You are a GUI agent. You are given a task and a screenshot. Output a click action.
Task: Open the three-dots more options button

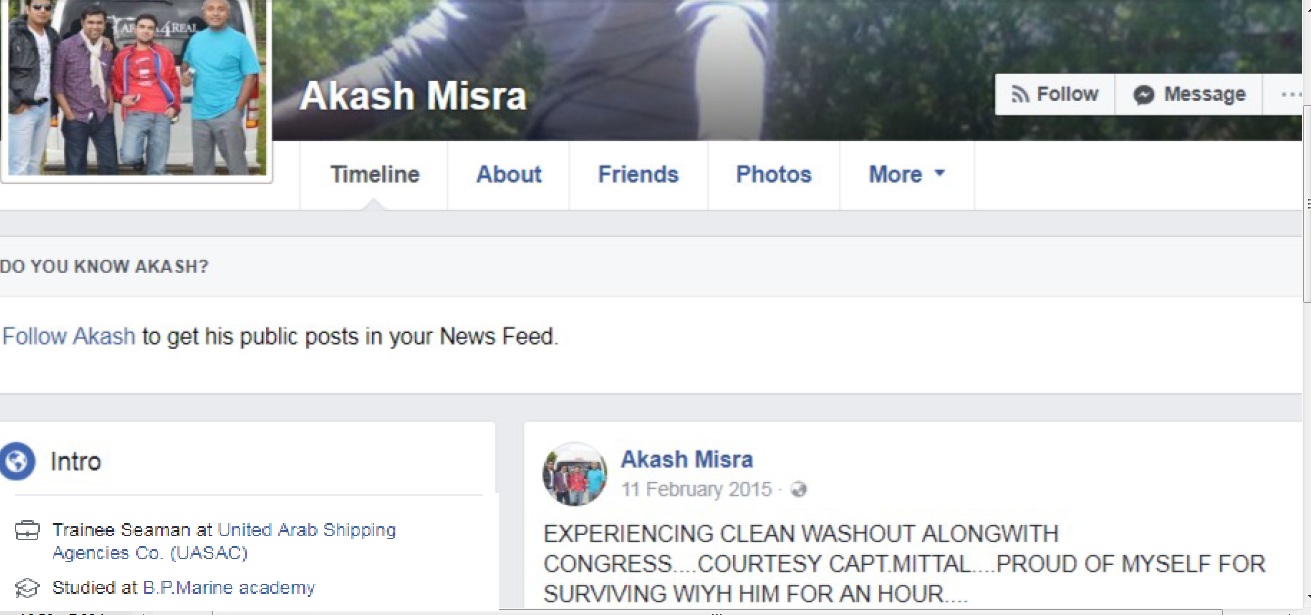point(1288,94)
